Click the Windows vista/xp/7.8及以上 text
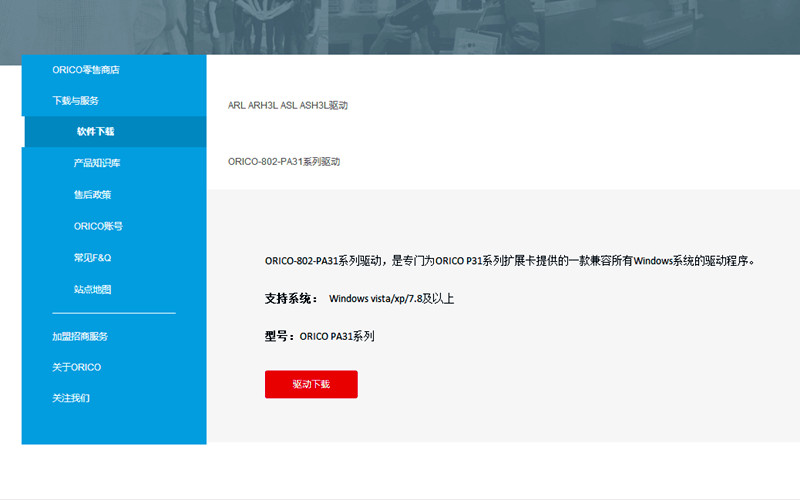Image resolution: width=800 pixels, height=500 pixels. pyautogui.click(x=391, y=298)
